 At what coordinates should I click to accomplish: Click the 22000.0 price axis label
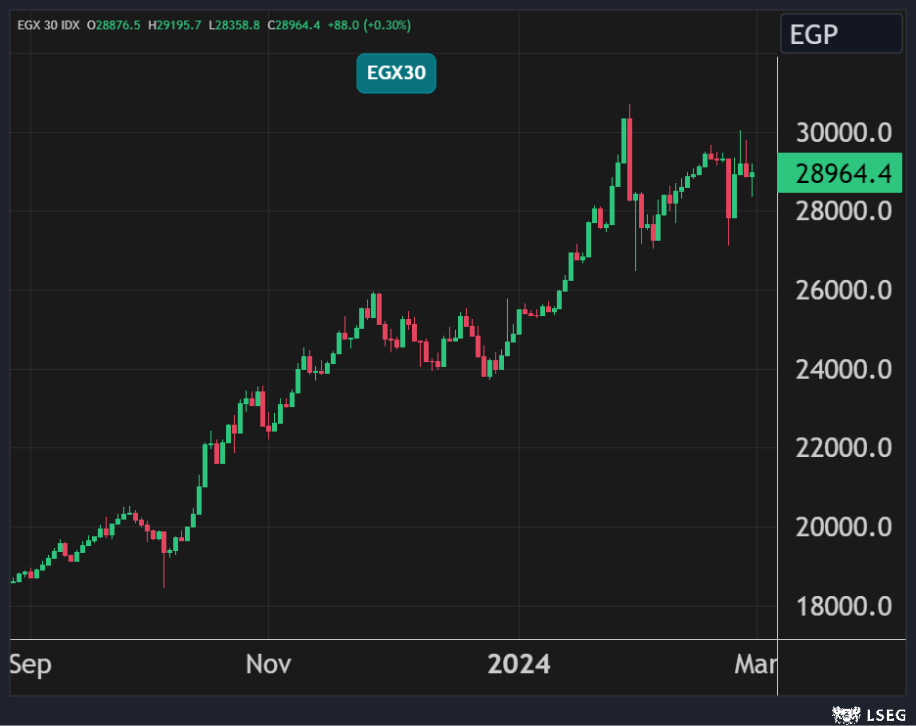click(842, 448)
